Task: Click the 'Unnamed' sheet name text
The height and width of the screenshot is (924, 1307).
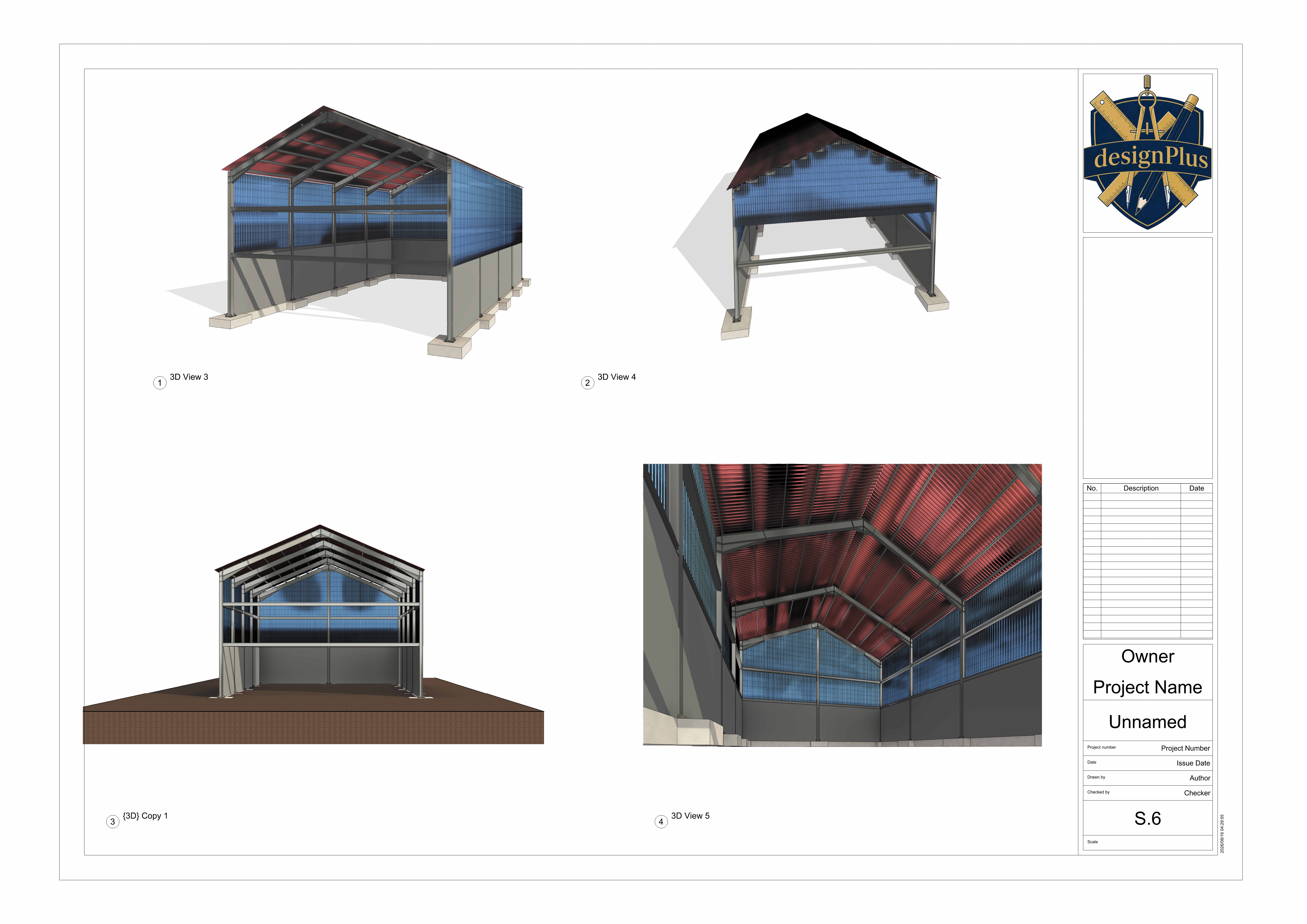Action: point(1148,722)
